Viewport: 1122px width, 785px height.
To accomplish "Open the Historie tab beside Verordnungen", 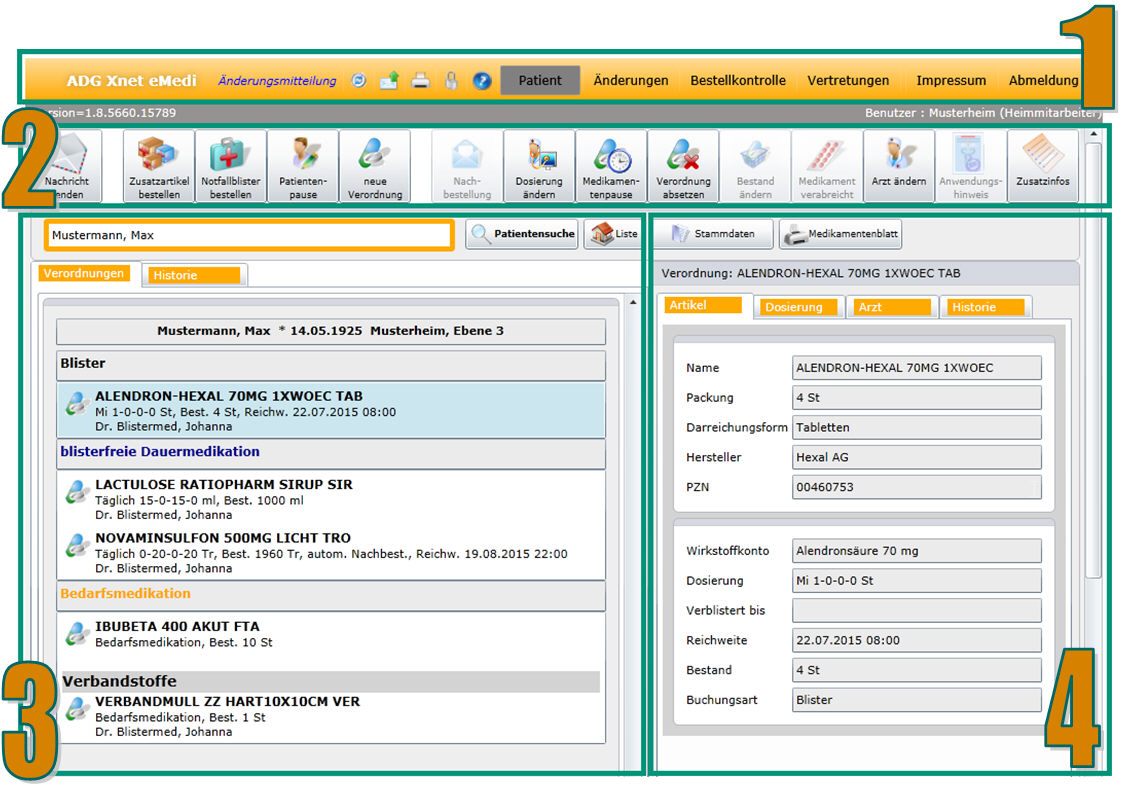I will click(195, 275).
